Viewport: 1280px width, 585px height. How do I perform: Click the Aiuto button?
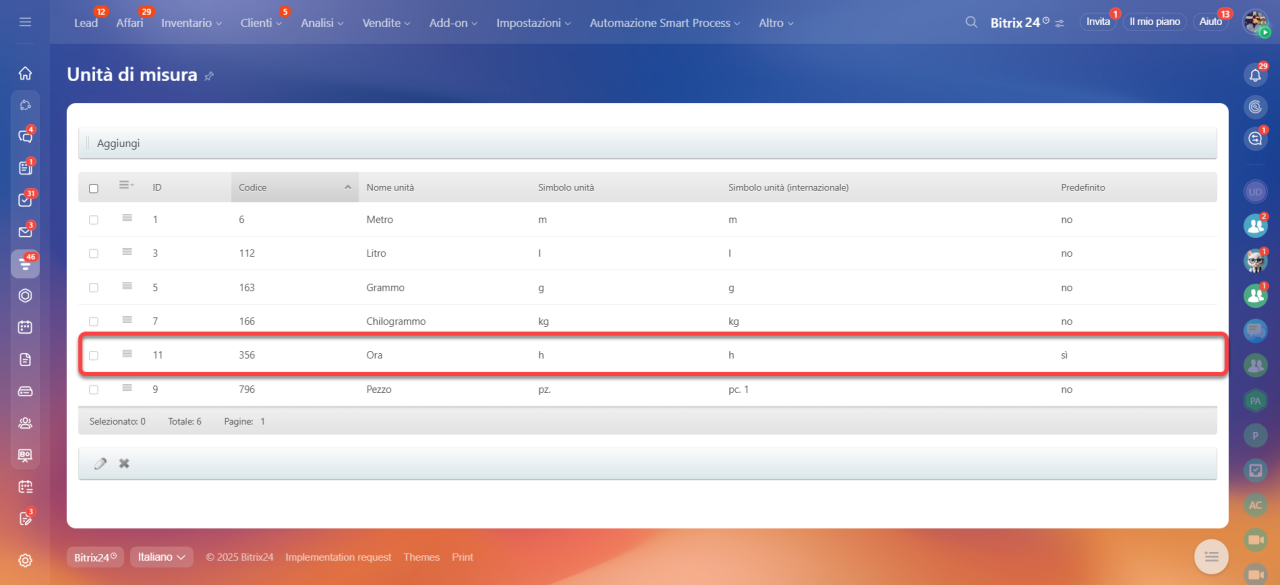1210,21
